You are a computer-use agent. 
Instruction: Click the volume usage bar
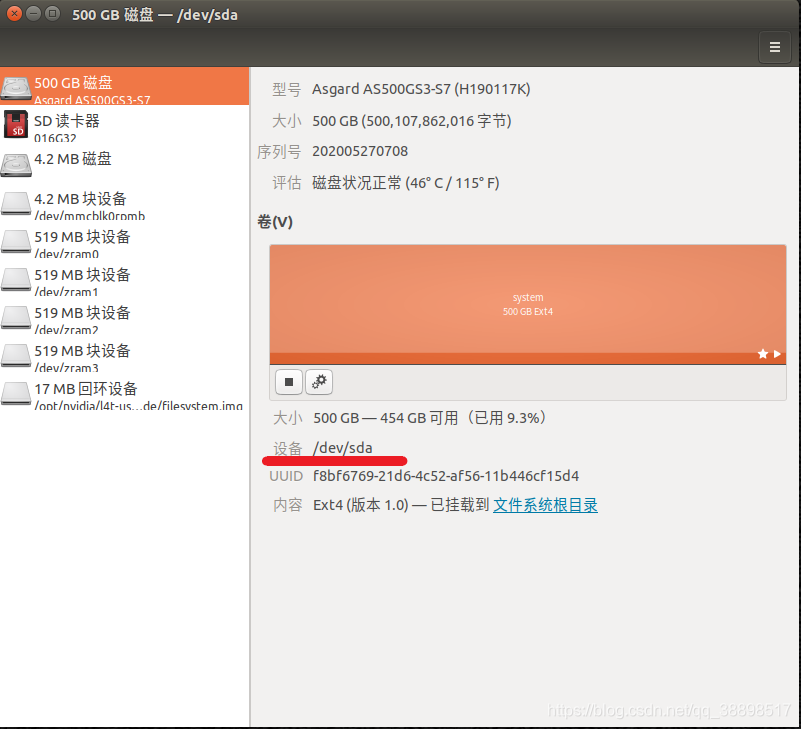[528, 358]
